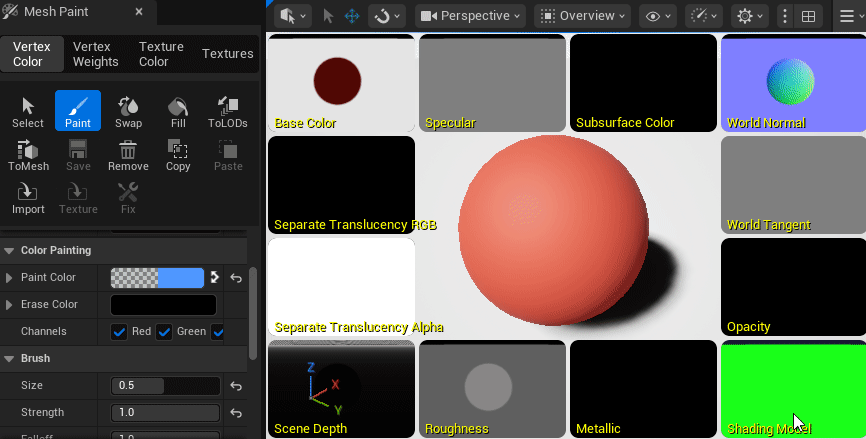Click the Import tool

tap(28, 198)
